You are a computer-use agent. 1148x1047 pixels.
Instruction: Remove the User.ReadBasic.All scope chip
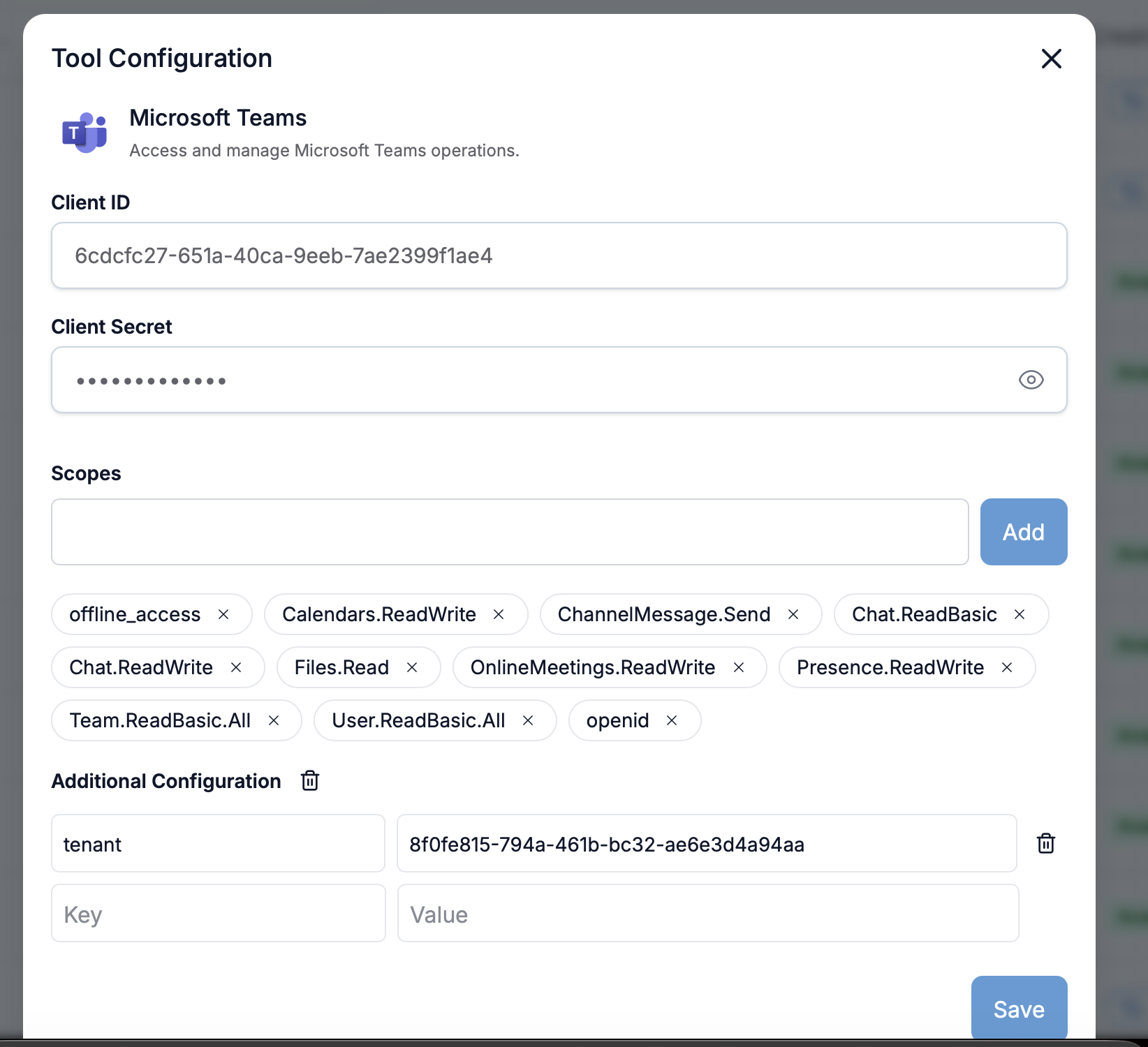(x=528, y=720)
